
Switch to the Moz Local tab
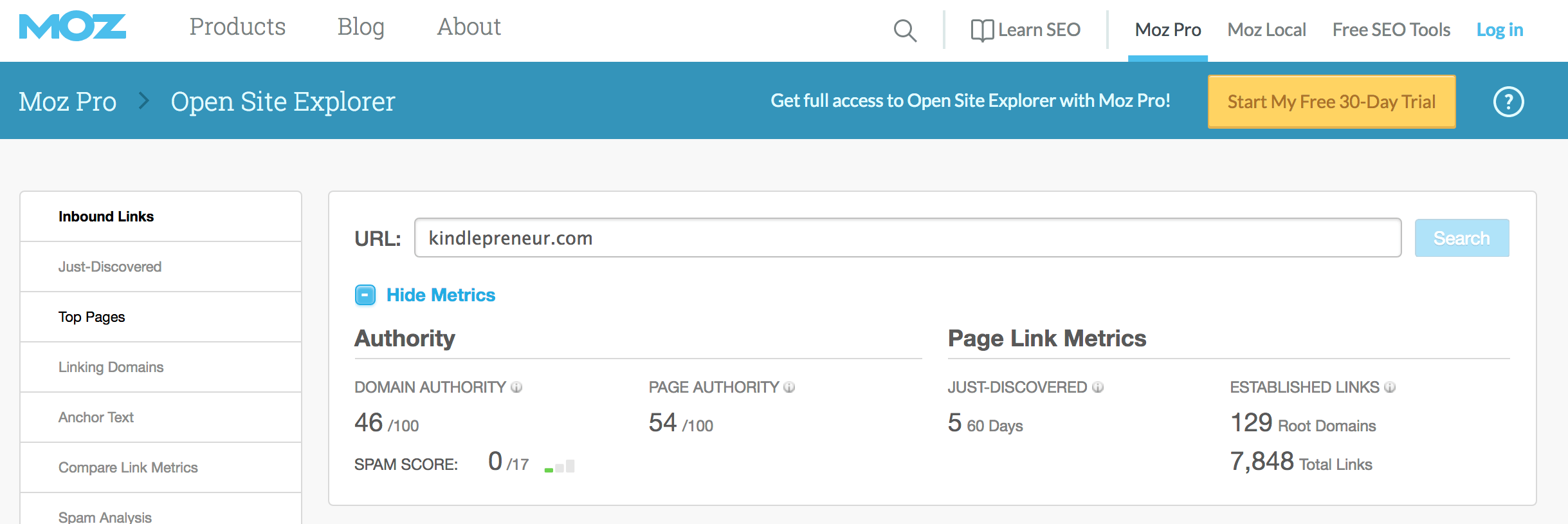click(x=1266, y=30)
